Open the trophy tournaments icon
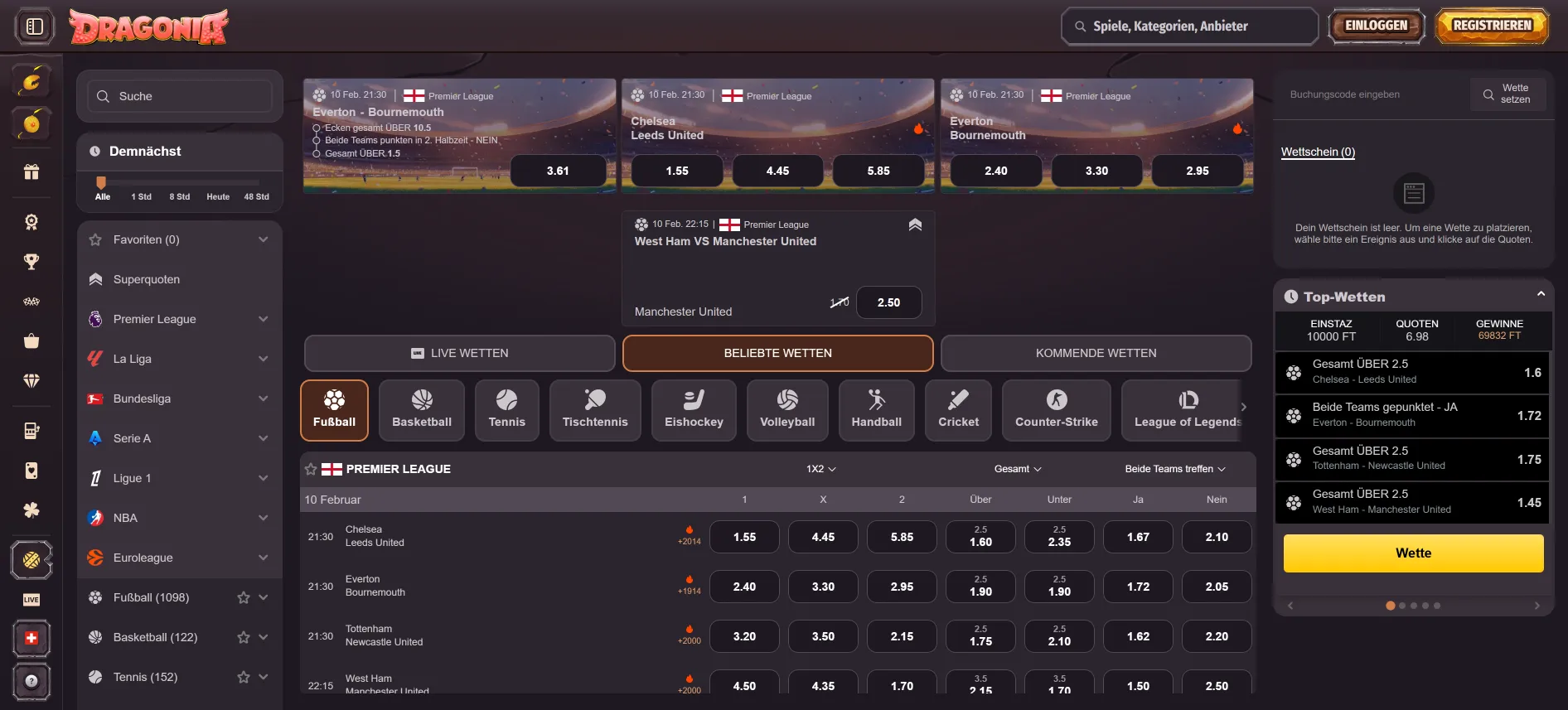 (x=31, y=262)
